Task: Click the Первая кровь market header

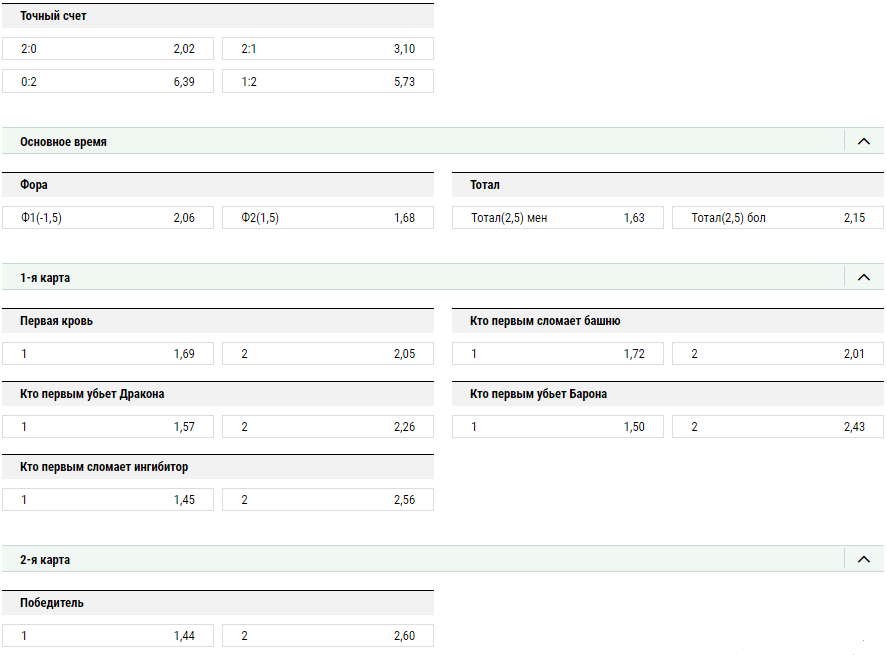Action: (218, 321)
